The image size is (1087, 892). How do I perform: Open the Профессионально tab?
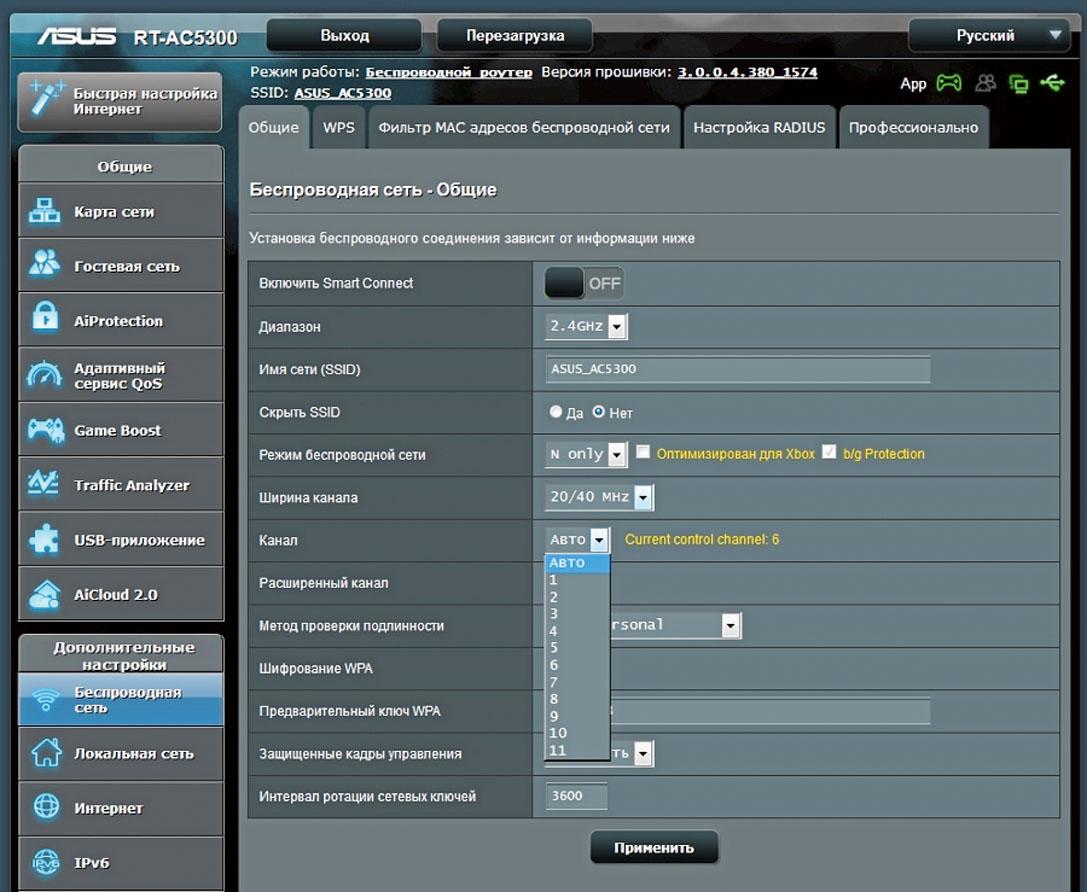click(x=913, y=128)
